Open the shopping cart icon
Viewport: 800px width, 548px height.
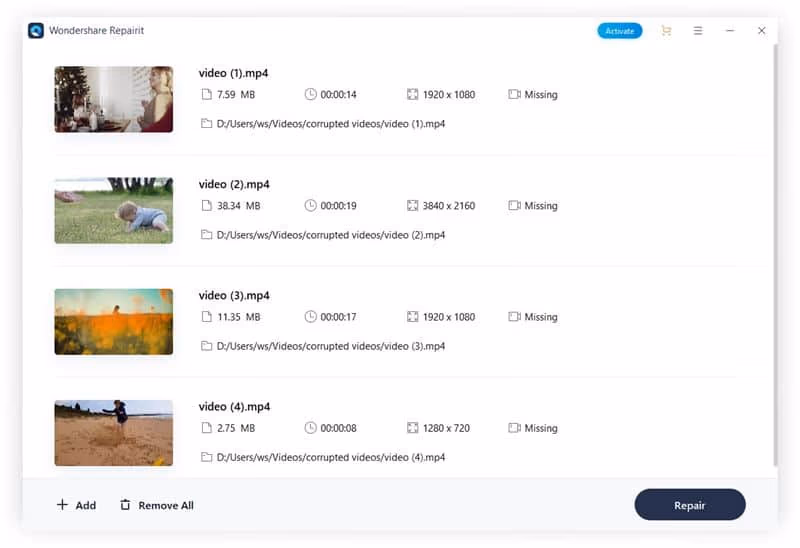[x=666, y=31]
